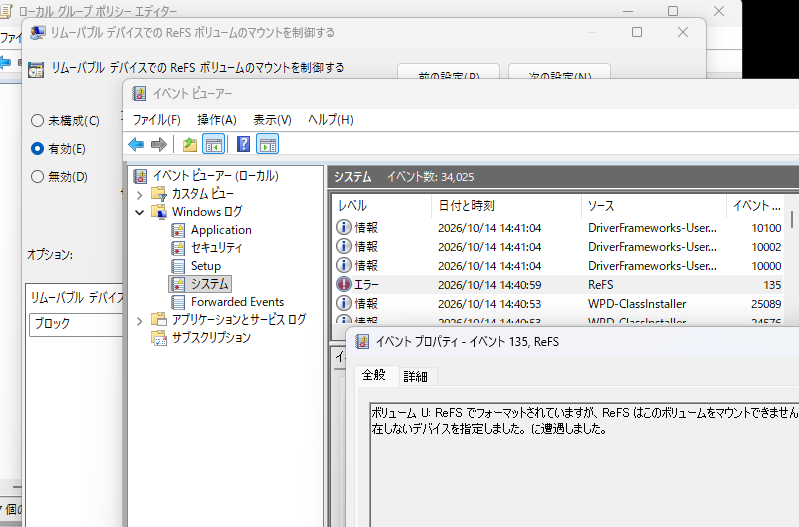Sort events by レベル column header
Viewport: 799px width, 527px height.
tap(382, 206)
